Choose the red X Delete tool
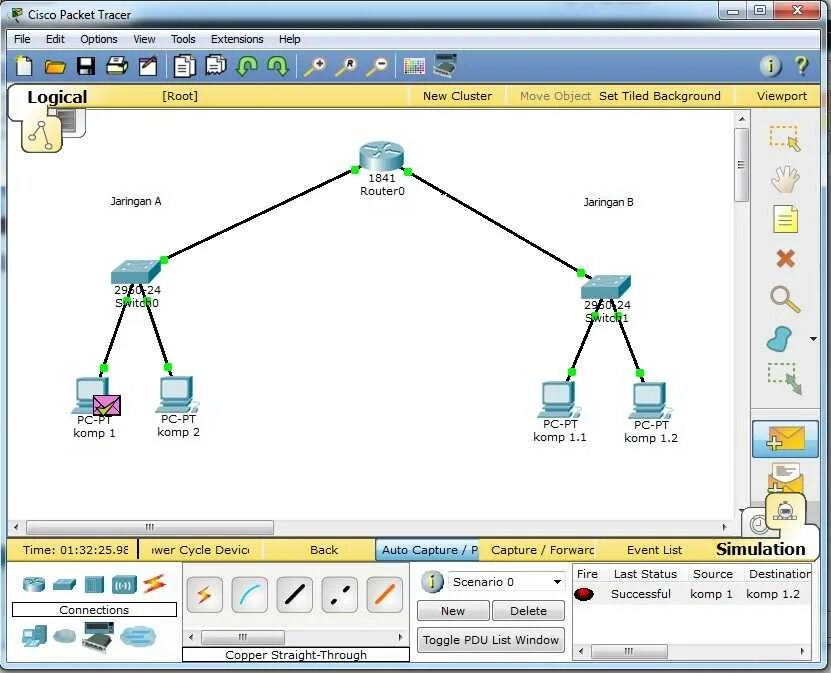Screen dimensions: 831x673 785,259
